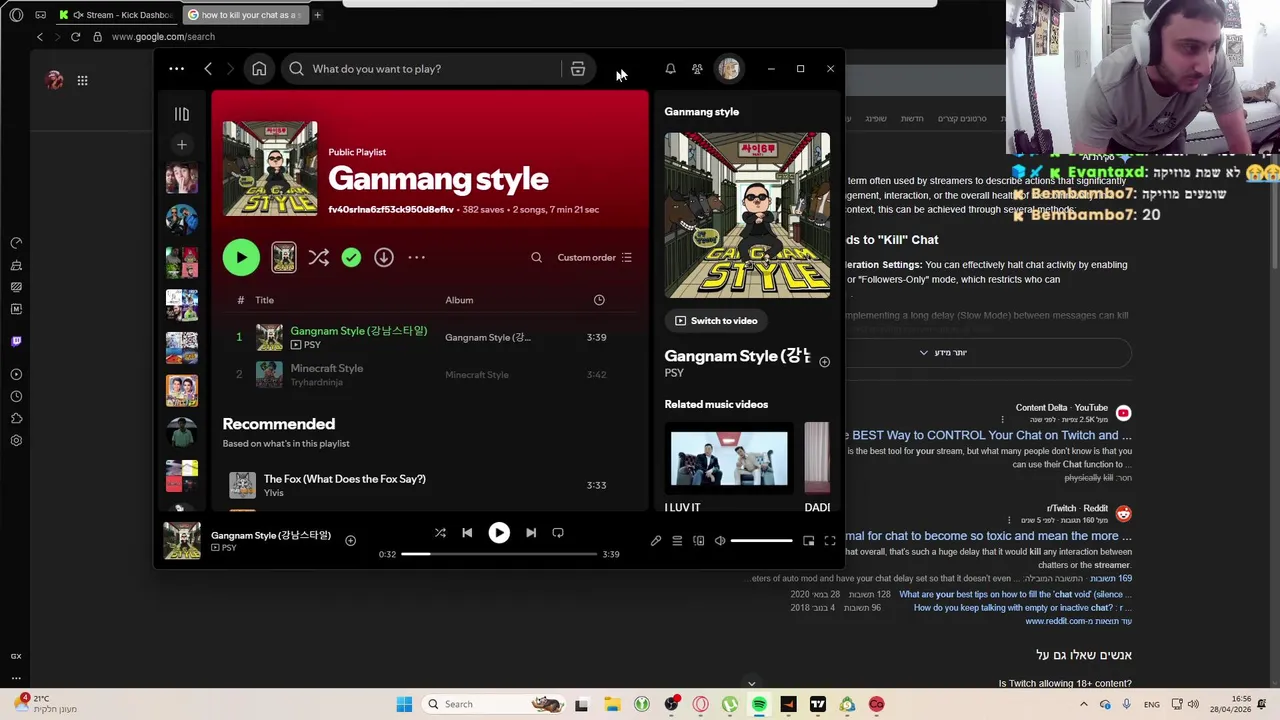The width and height of the screenshot is (1280, 720).
Task: Click the Title column header
Action: (264, 300)
